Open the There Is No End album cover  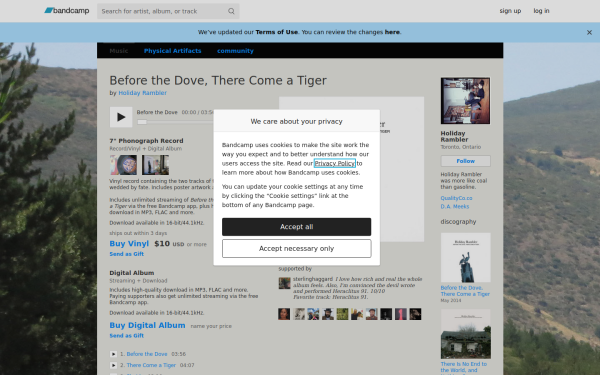[x=465, y=334]
